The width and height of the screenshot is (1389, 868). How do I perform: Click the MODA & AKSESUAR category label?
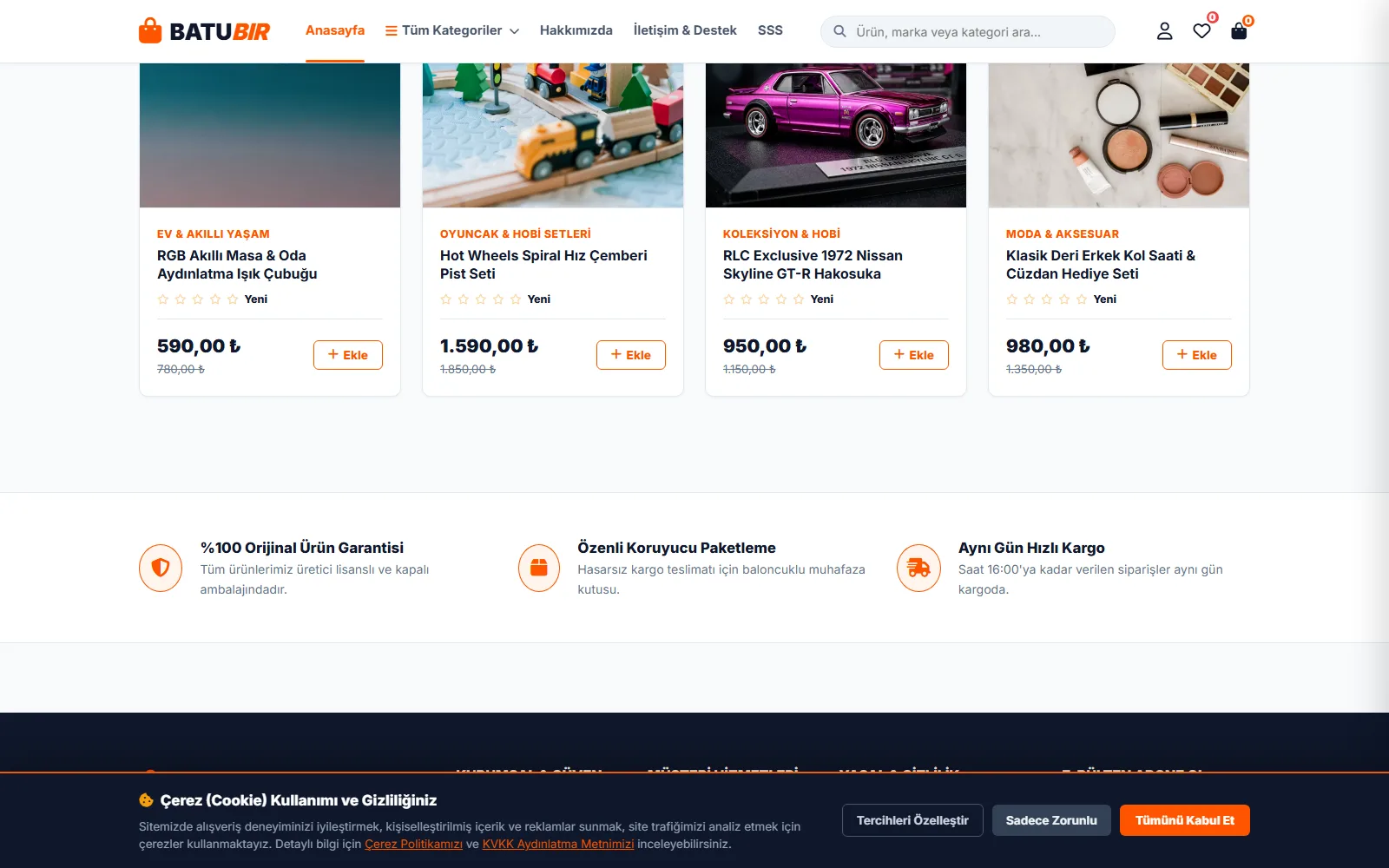pyautogui.click(x=1063, y=234)
